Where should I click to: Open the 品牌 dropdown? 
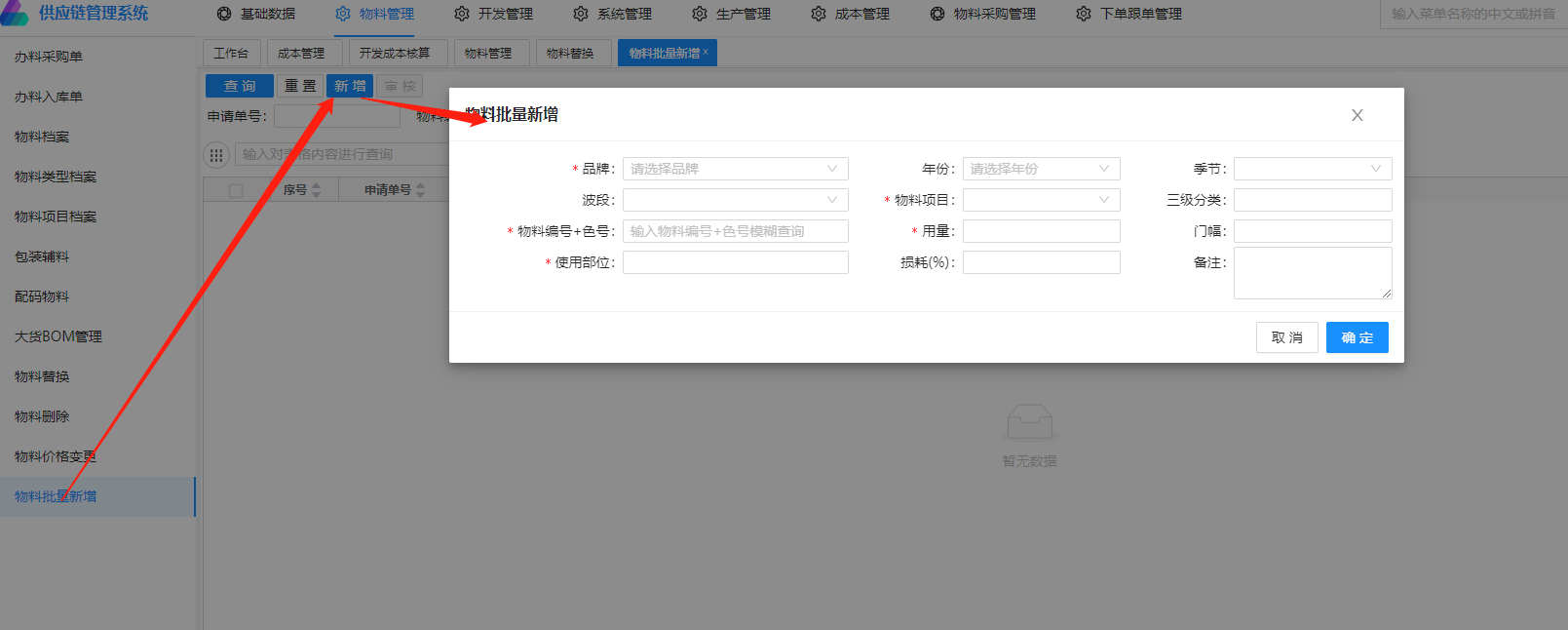tap(735, 169)
